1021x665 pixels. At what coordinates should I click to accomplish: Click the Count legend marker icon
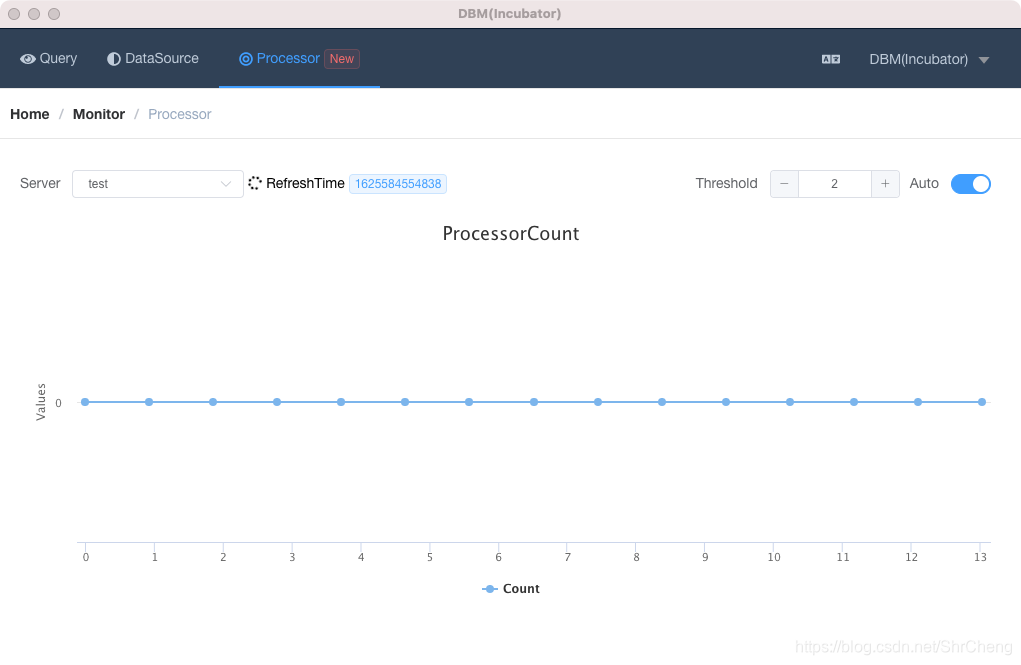click(x=490, y=589)
